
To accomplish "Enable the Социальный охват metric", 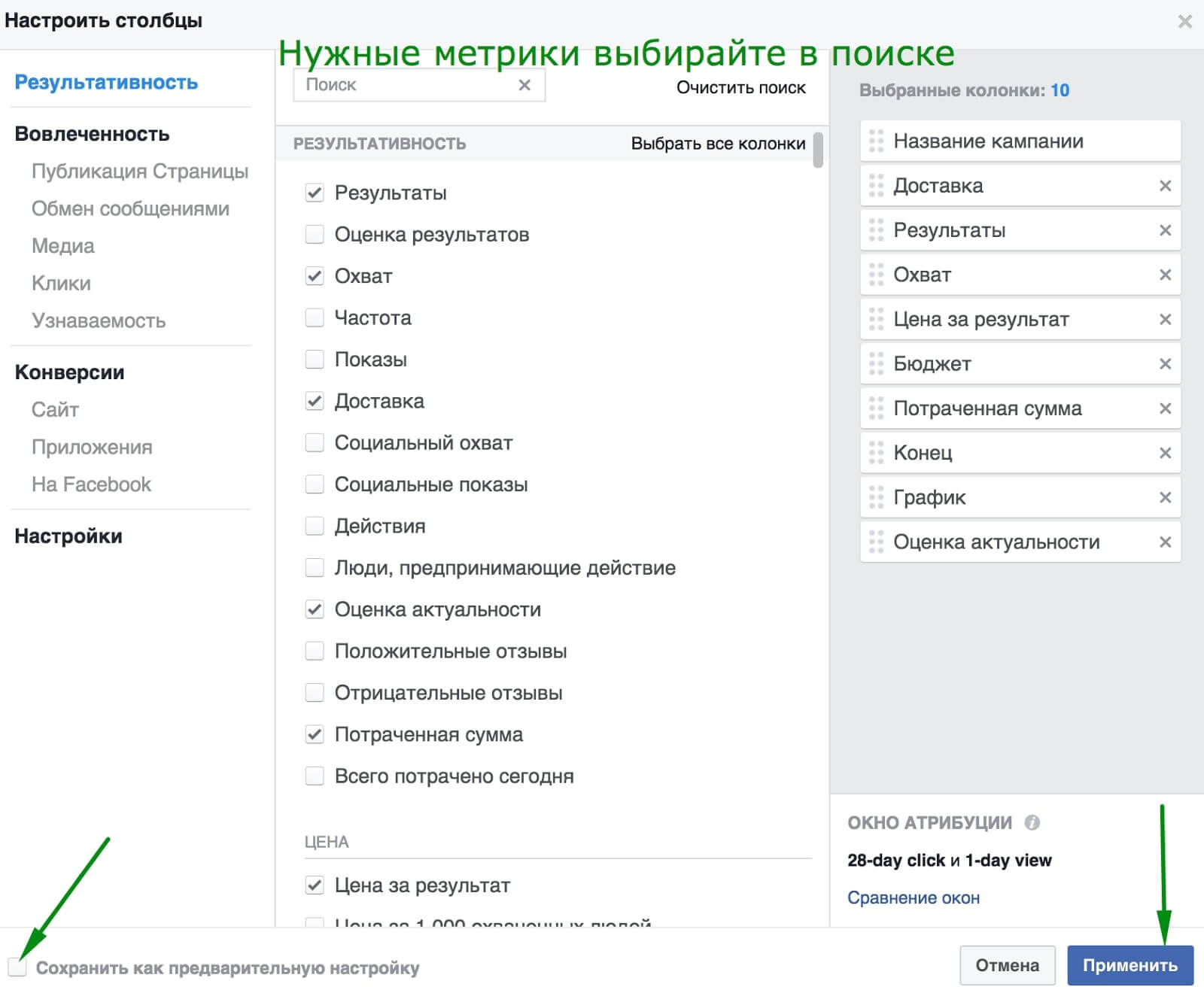I will click(x=314, y=442).
